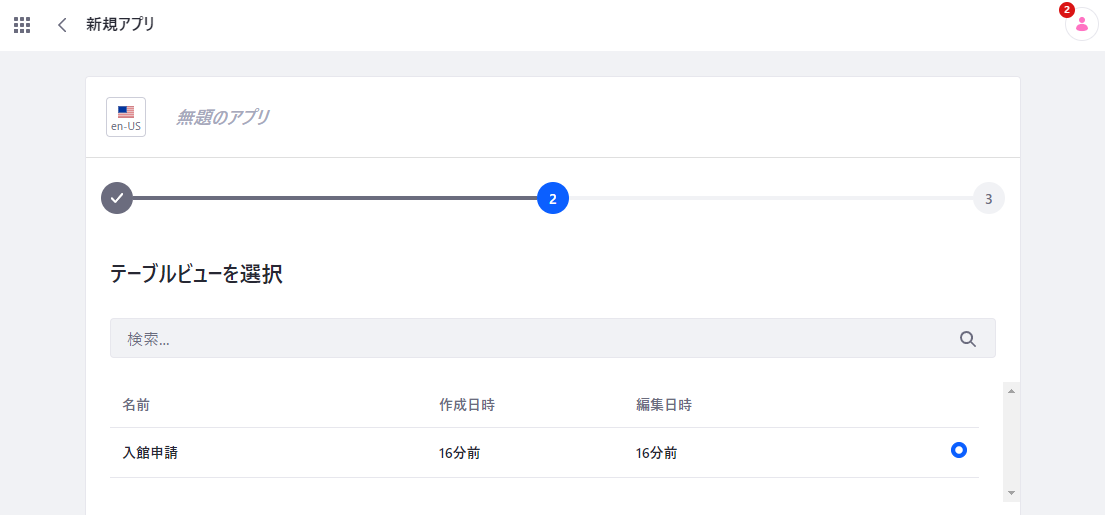Open the pink user avatar menu
This screenshot has height=515, width=1105.
(x=1082, y=25)
